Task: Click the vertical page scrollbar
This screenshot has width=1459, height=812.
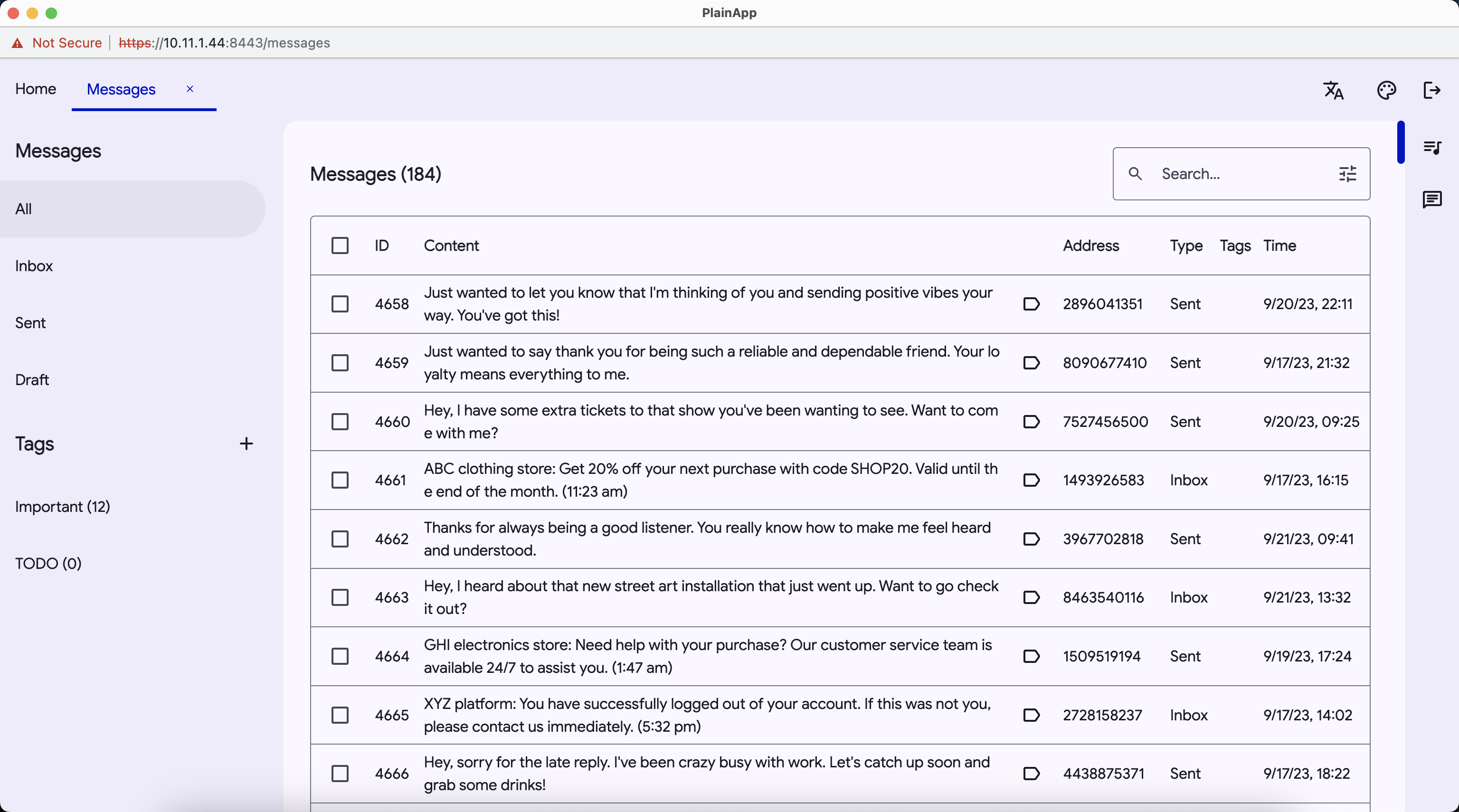Action: (1401, 143)
